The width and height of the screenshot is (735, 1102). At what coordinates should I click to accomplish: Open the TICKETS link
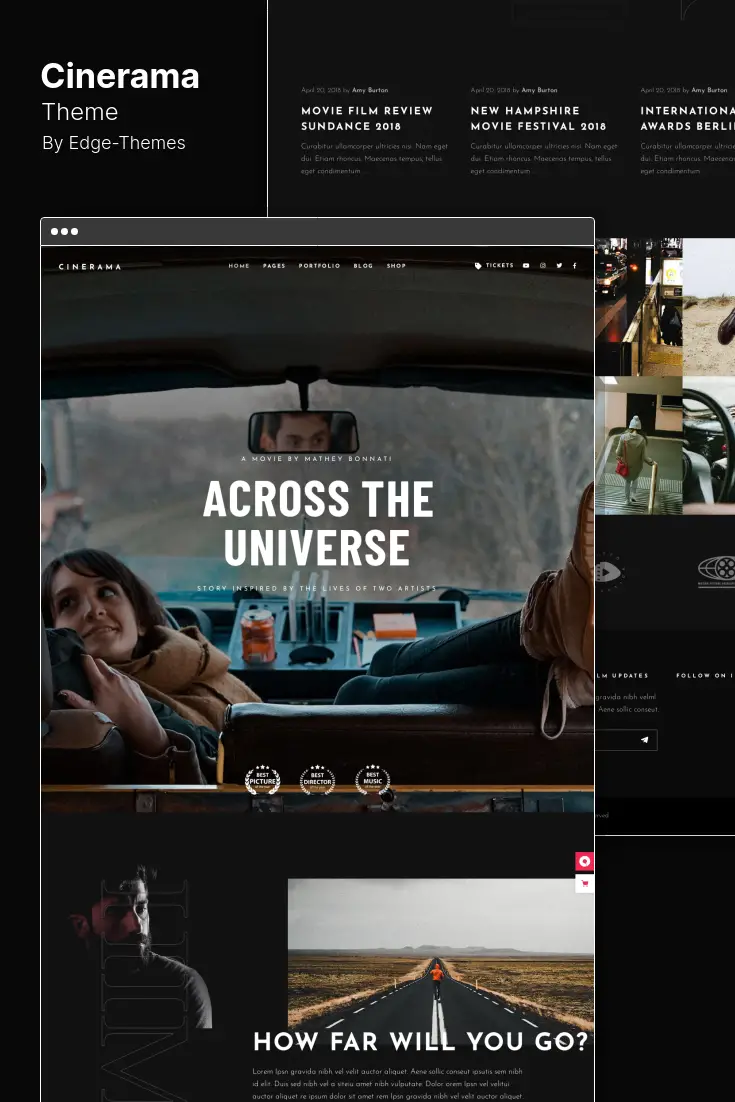[500, 266]
